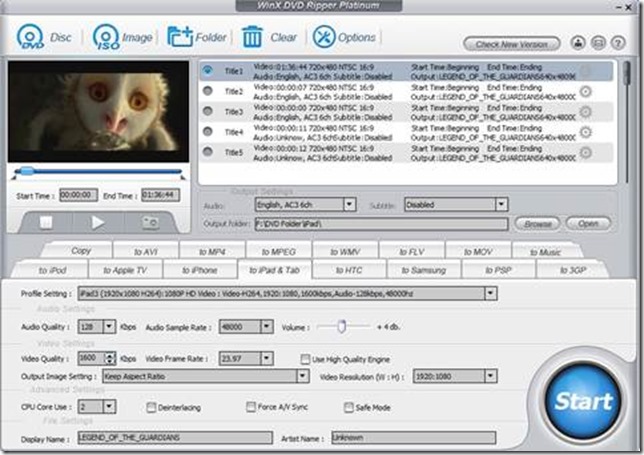Click the Clear trash can icon
644x455 pixels.
click(x=252, y=37)
